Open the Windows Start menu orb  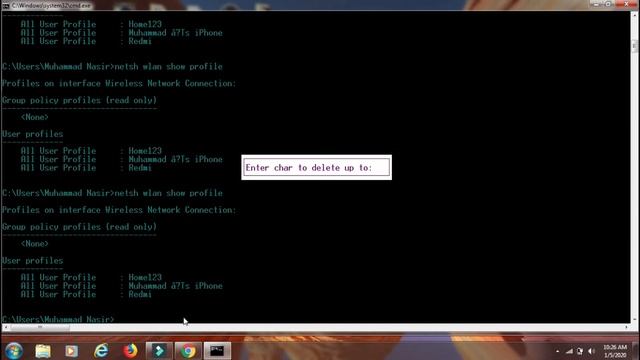(14, 351)
